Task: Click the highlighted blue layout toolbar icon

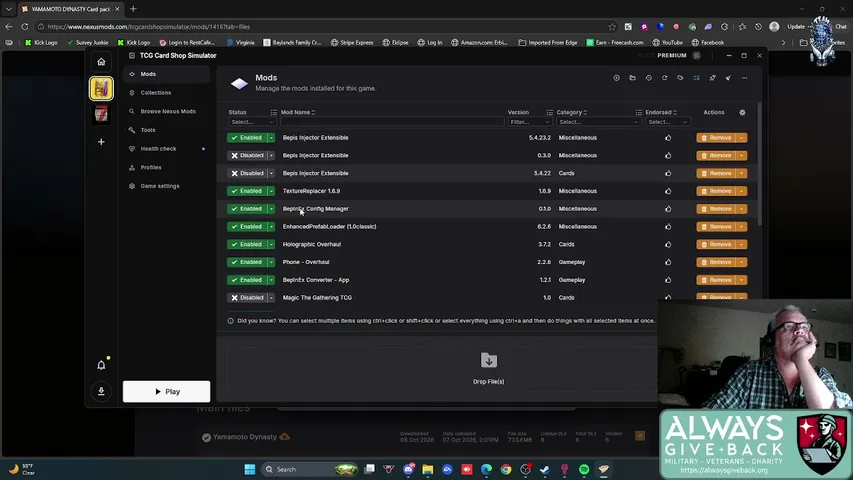Action: point(696,78)
